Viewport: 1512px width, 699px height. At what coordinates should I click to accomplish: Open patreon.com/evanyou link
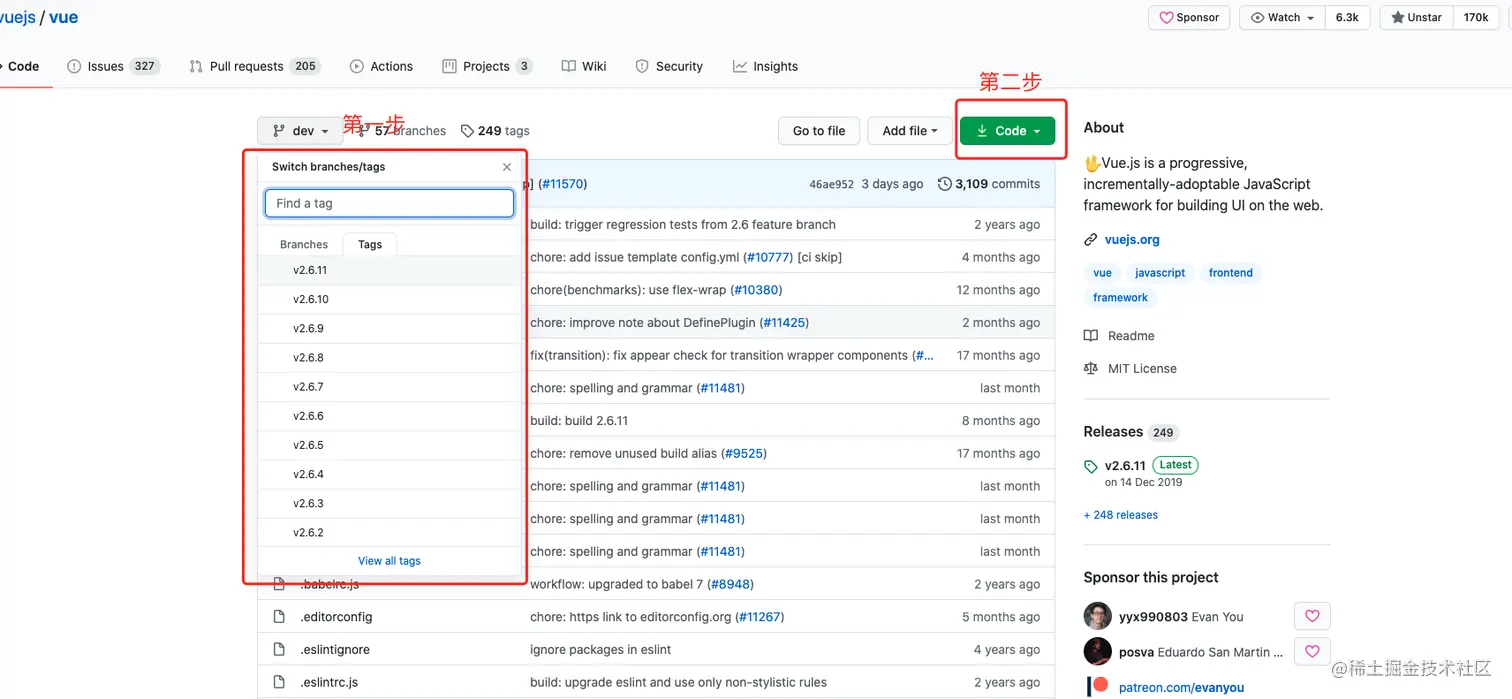point(1181,687)
